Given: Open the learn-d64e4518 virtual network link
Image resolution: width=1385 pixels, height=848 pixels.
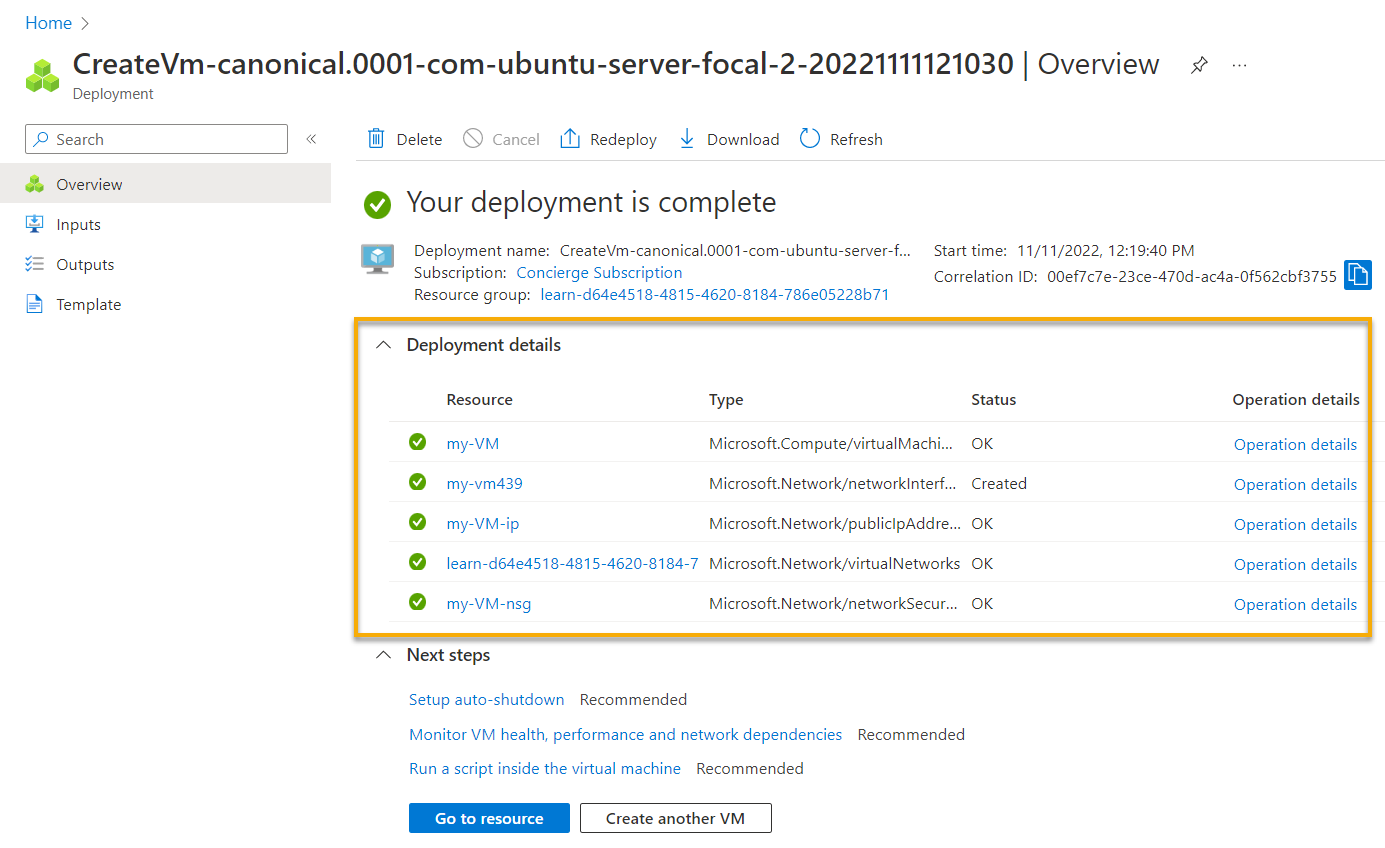Looking at the screenshot, I should (572, 563).
